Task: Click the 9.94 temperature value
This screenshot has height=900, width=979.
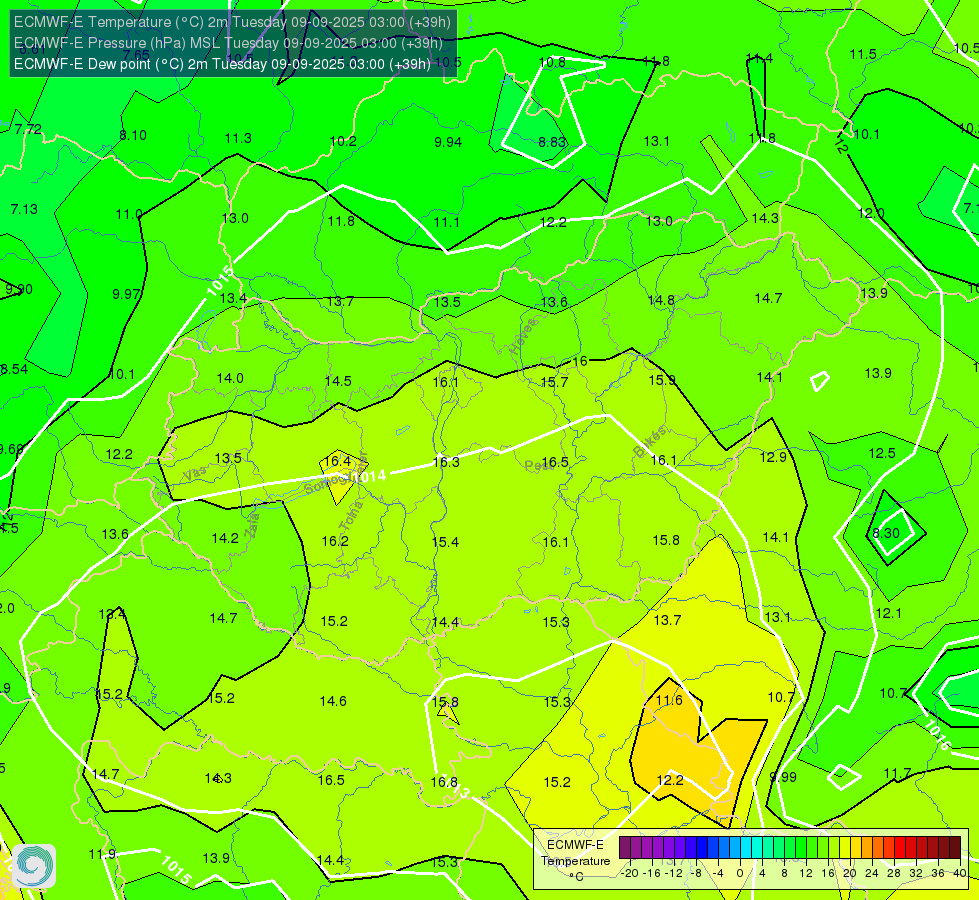Action: pyautogui.click(x=448, y=142)
